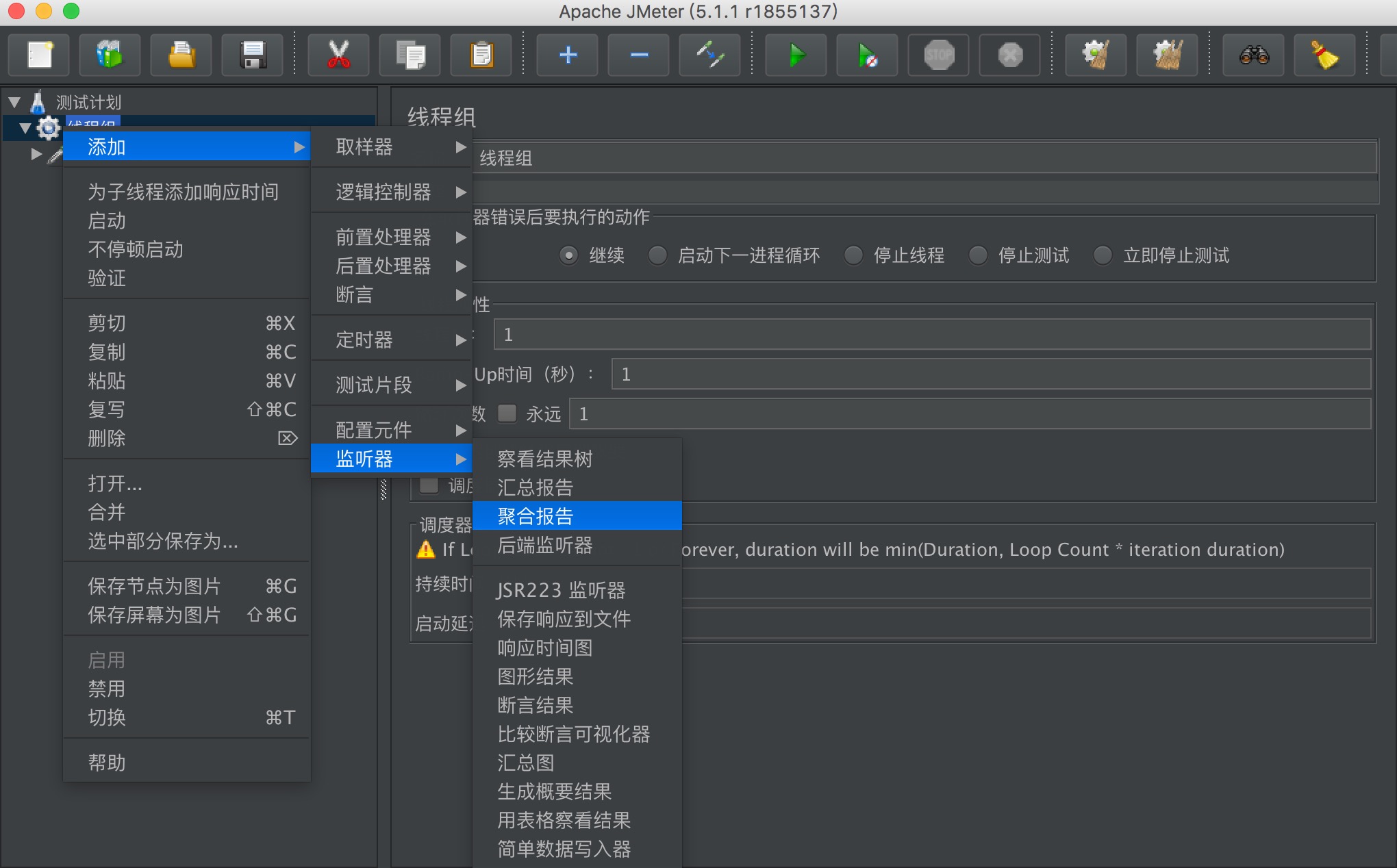Image resolution: width=1397 pixels, height=868 pixels.
Task: Choose JSR223 监听器 entry
Action: (577, 590)
